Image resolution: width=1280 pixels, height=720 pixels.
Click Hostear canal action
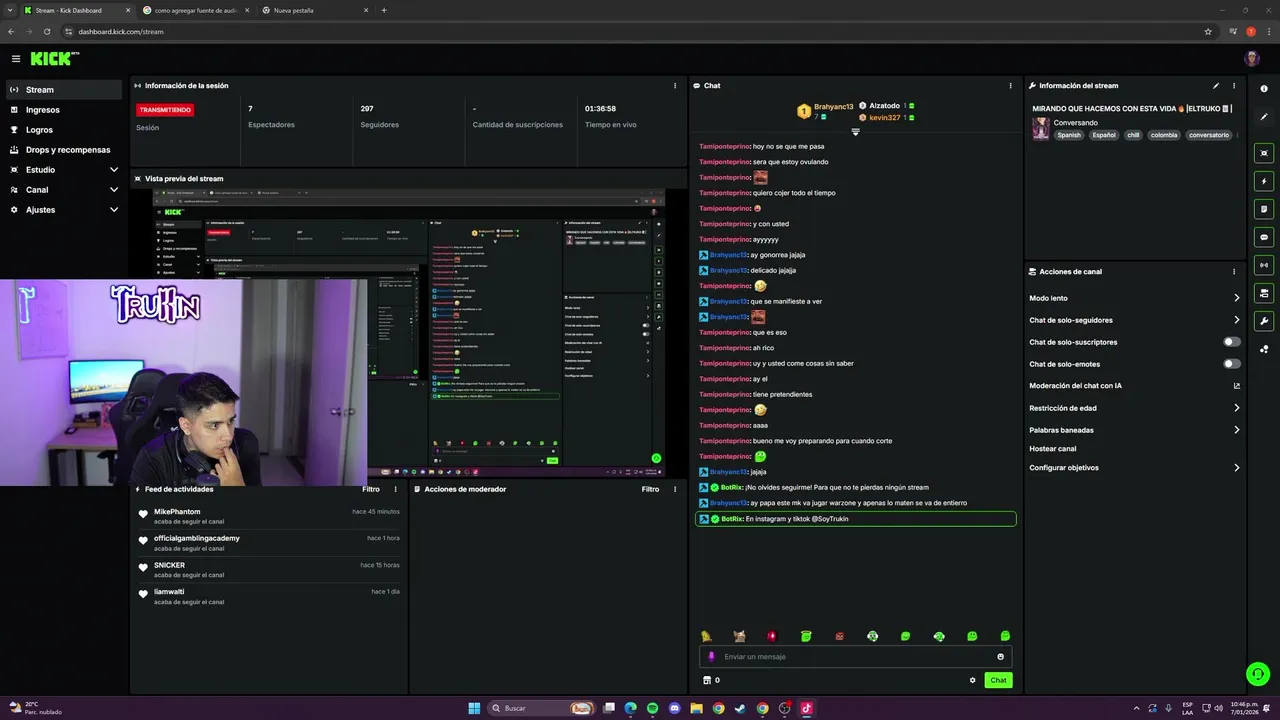pos(1053,449)
